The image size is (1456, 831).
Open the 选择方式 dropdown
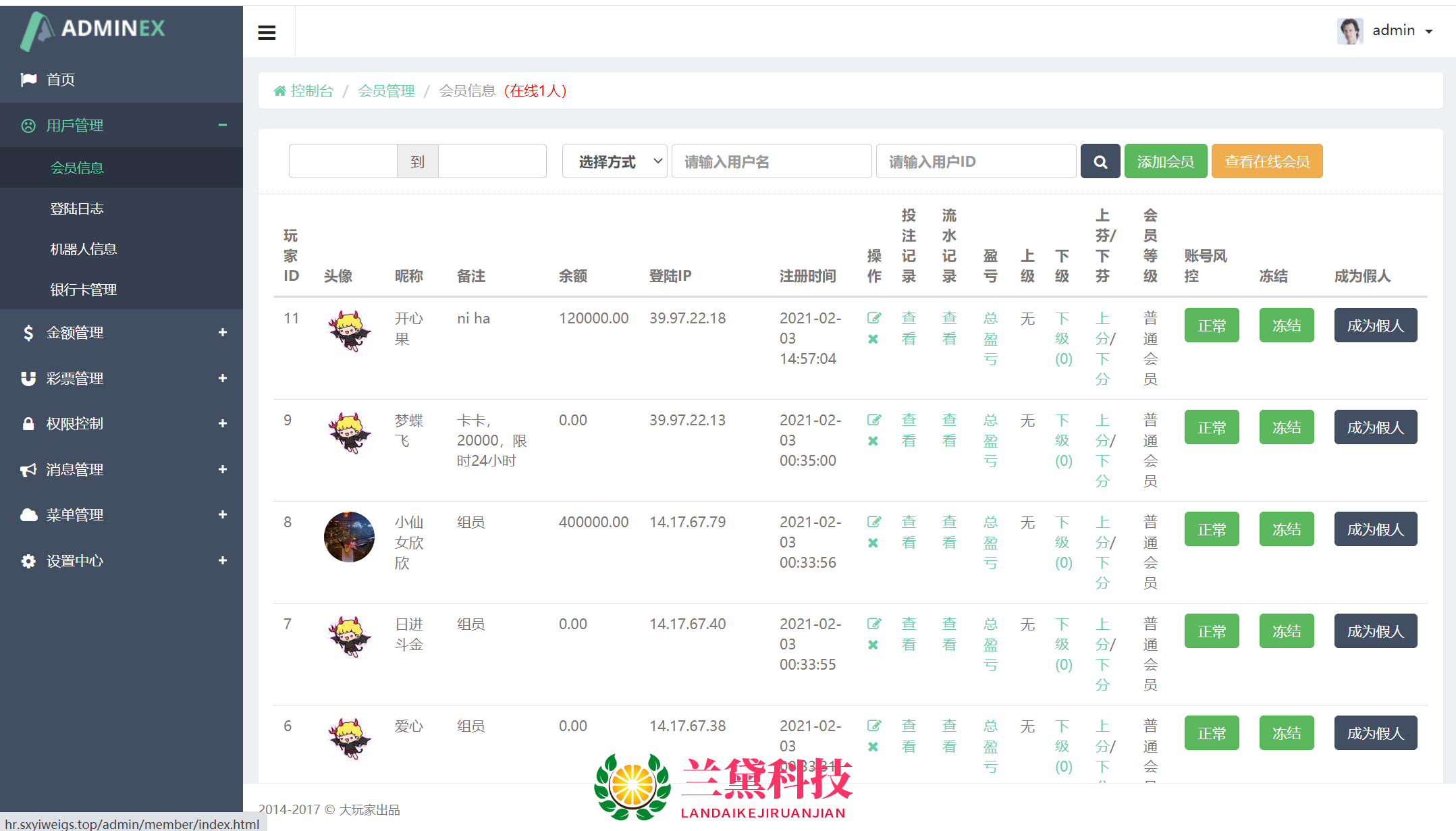(614, 161)
